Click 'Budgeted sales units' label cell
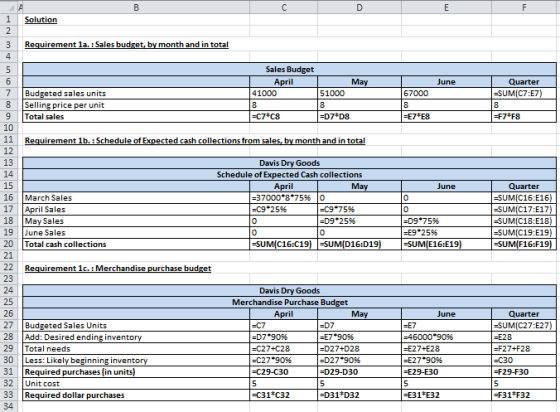 pos(136,93)
